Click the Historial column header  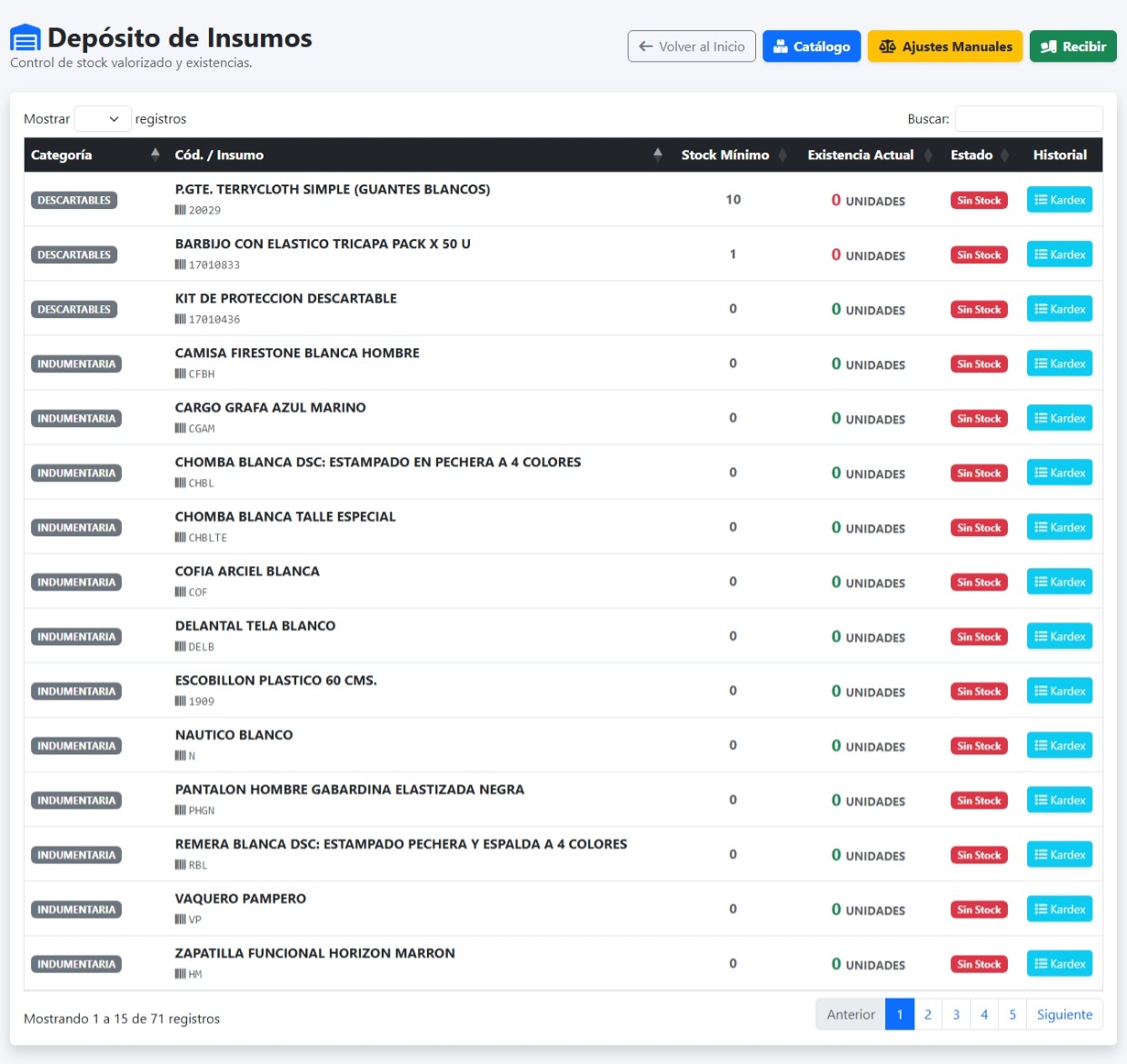(x=1060, y=155)
